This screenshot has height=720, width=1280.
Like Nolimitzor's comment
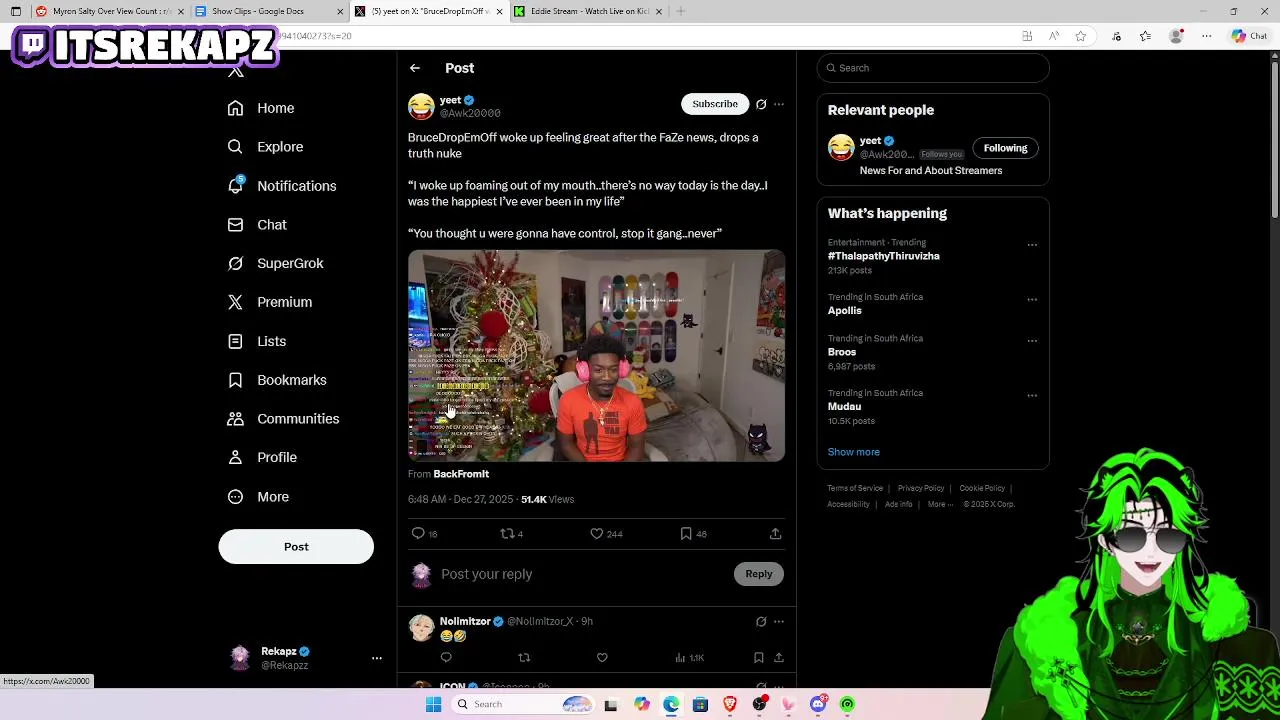602,658
